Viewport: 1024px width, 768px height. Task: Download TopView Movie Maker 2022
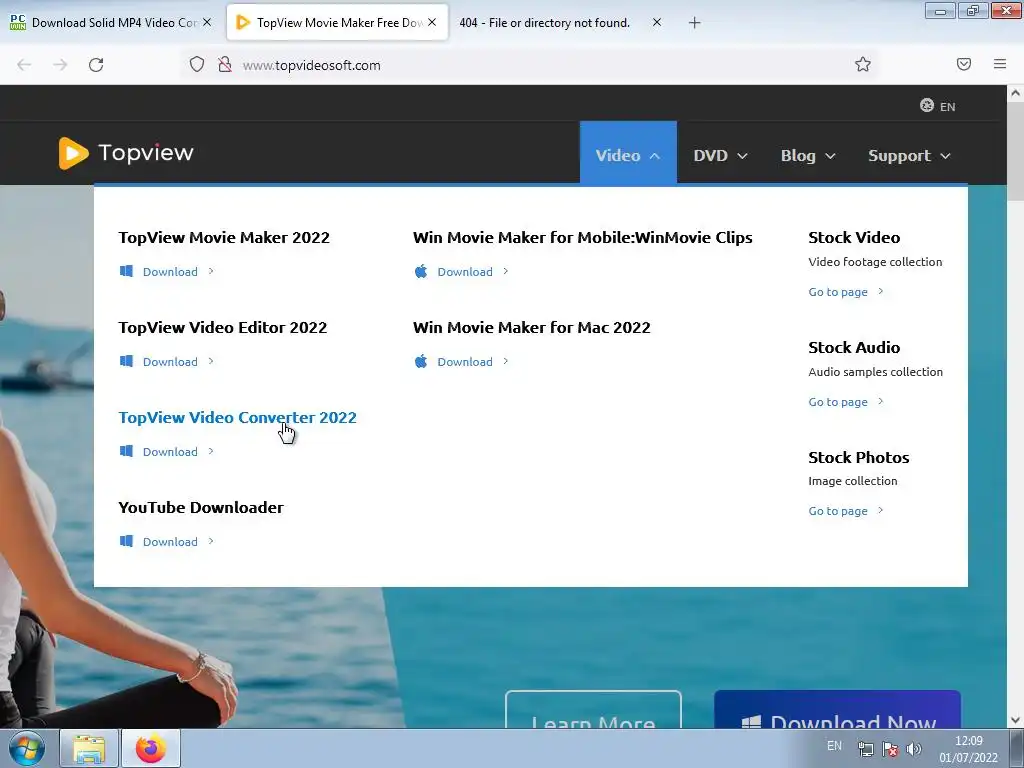[x=170, y=272]
